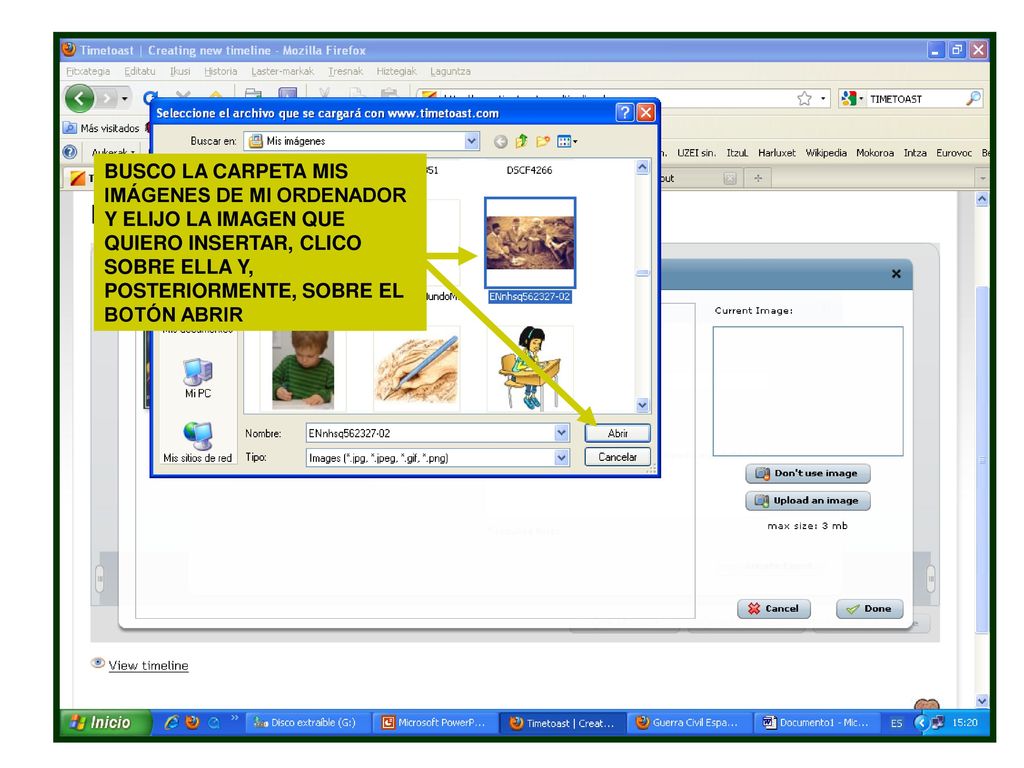
Task: Click the Don't use image button
Action: click(x=808, y=473)
